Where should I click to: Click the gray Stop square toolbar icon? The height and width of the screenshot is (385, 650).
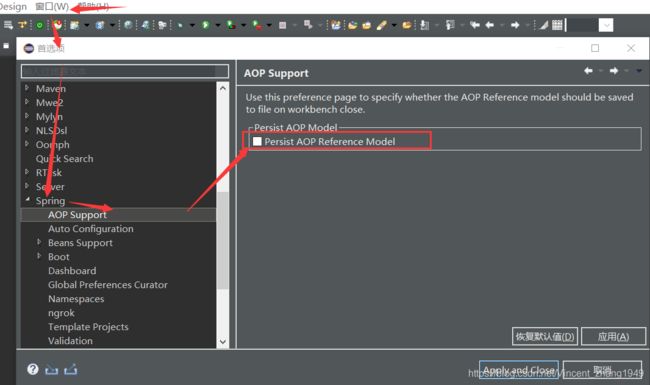(x=283, y=25)
